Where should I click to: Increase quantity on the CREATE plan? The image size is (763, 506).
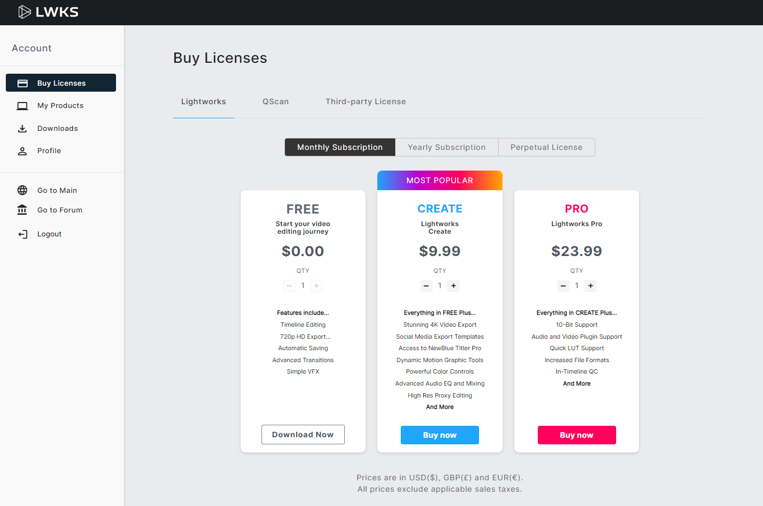tap(454, 286)
